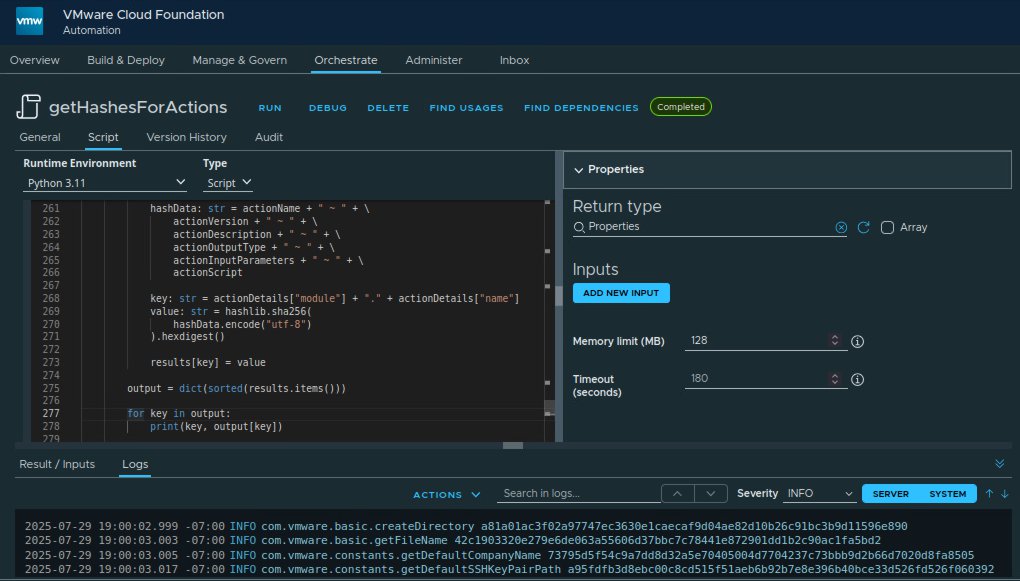Click the VMware logo icon
Viewport: 1020px width, 581px height.
(29, 21)
